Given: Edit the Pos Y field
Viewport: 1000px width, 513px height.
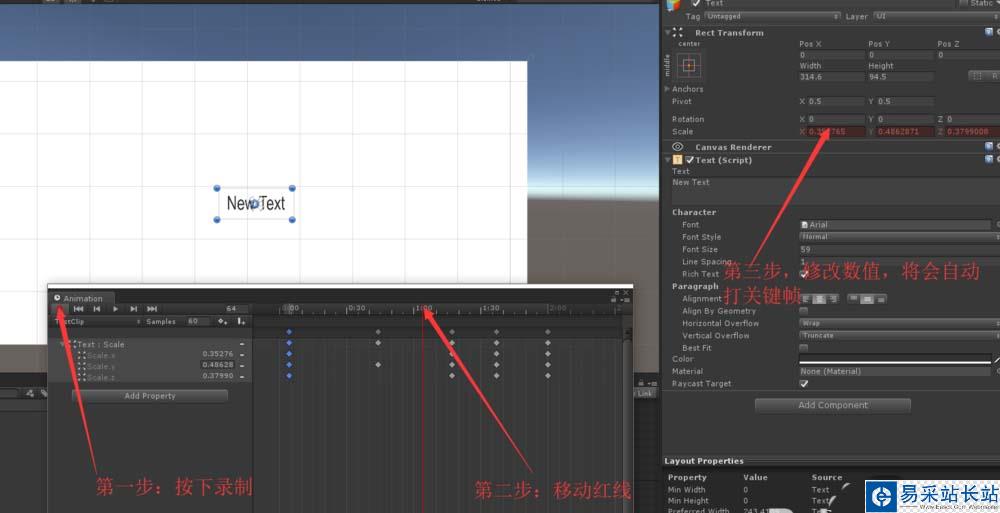Looking at the screenshot, I should pyautogui.click(x=901, y=56).
